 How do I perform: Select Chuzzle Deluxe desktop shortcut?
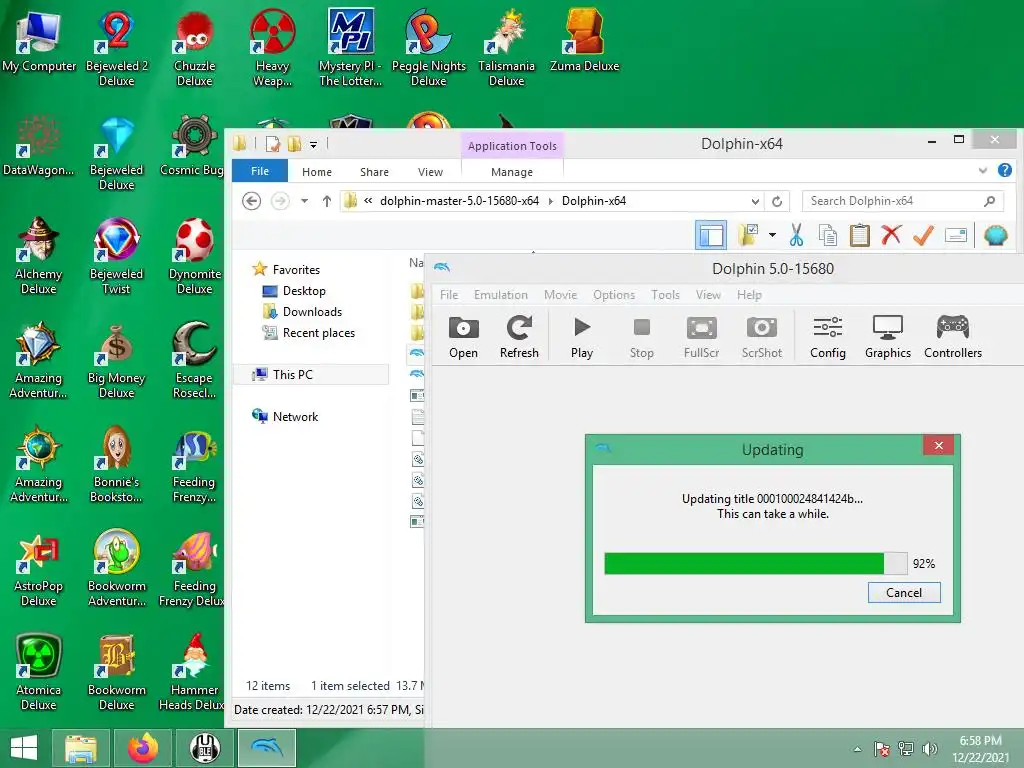(194, 47)
